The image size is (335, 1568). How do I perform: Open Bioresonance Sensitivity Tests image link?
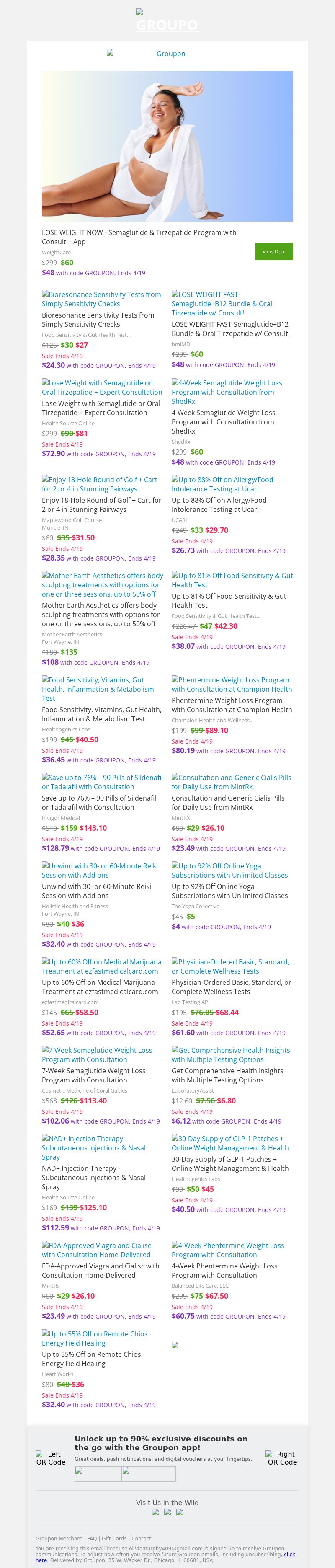pyautogui.click(x=101, y=299)
